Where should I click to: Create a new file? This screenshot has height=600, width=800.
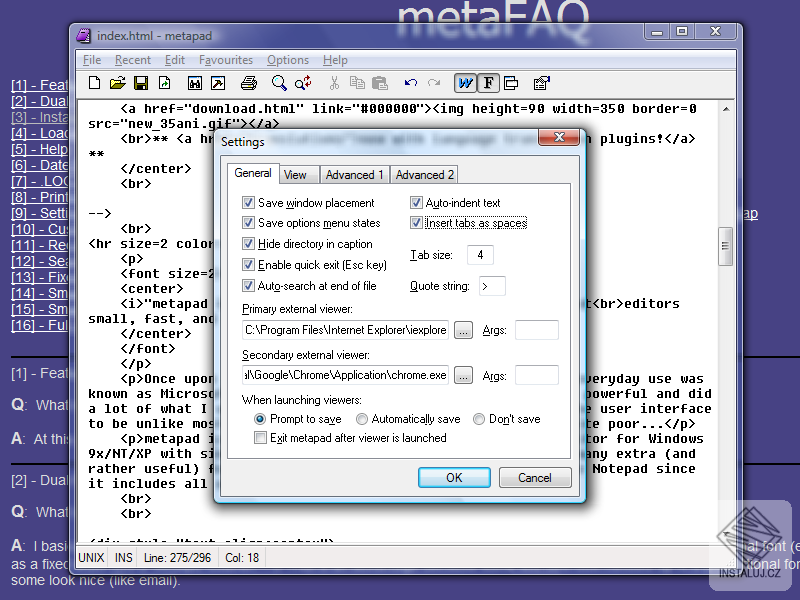coord(94,83)
